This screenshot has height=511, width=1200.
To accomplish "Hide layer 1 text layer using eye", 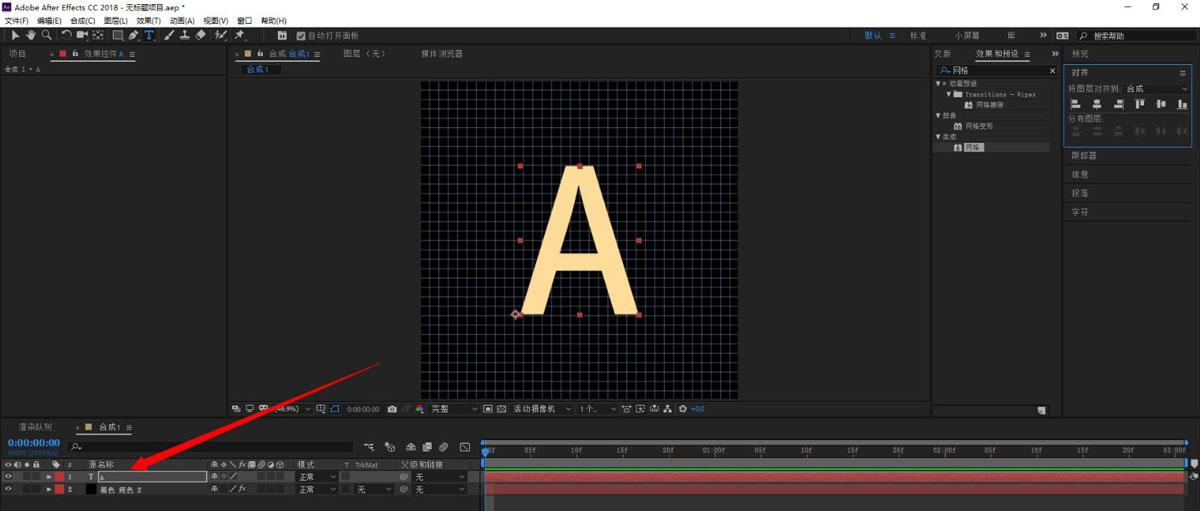I will click(x=8, y=477).
